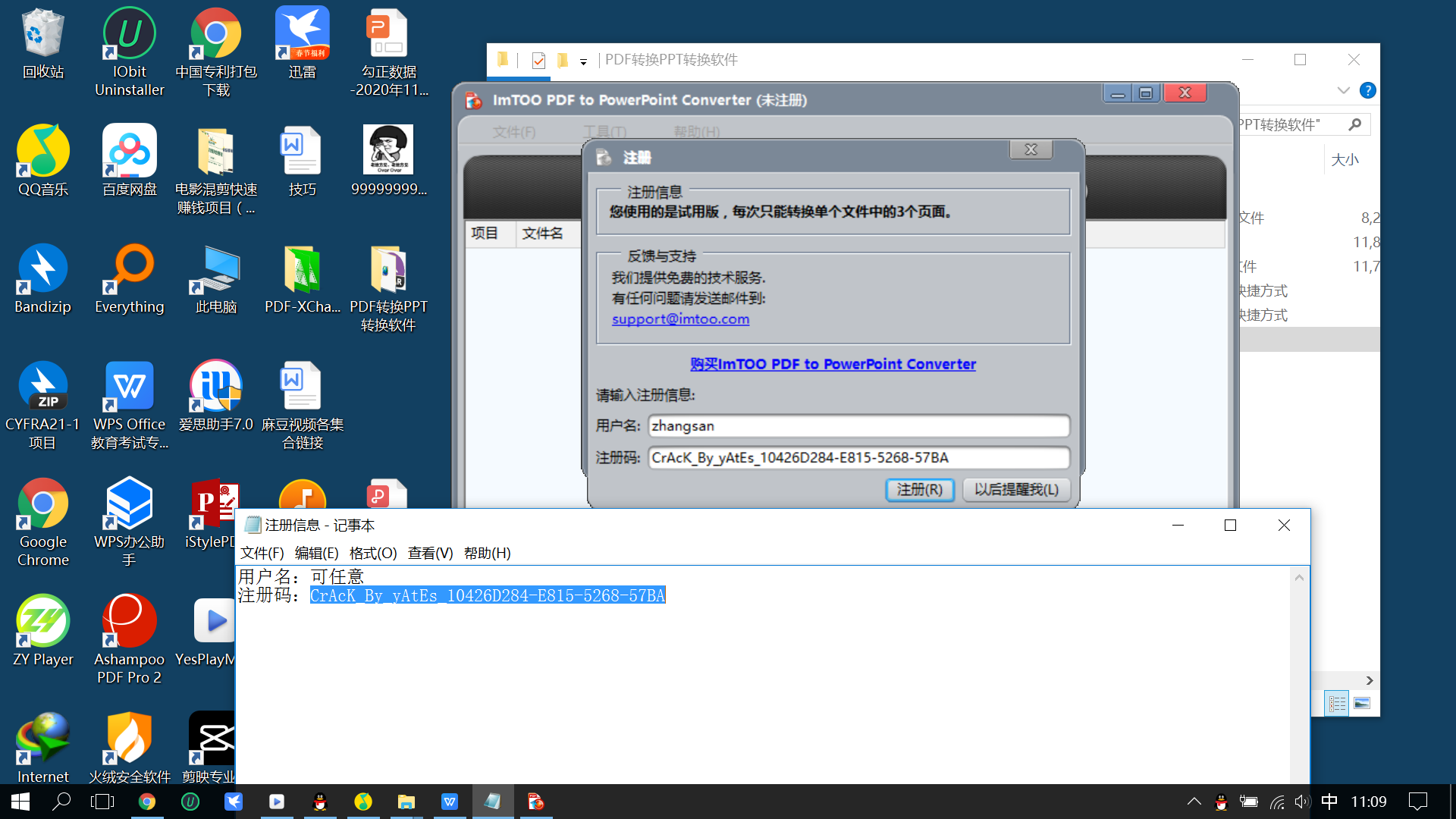This screenshot has height=819, width=1456.
Task: Click the taskbar clock 11:09
Action: click(x=1368, y=802)
